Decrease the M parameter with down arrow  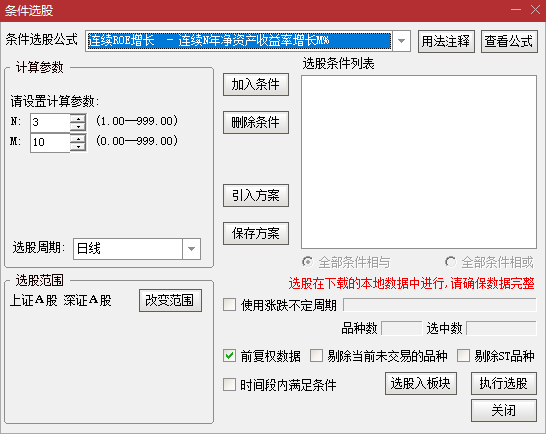tap(78, 147)
